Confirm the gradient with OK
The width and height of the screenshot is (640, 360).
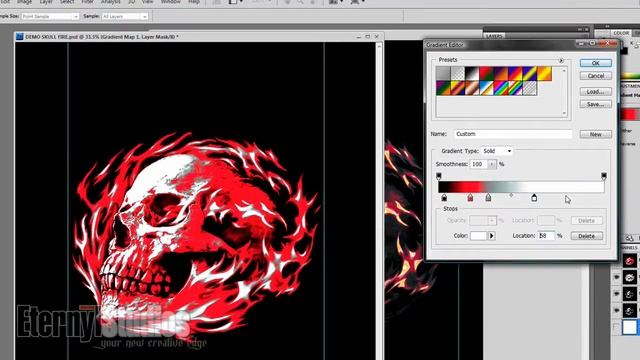coord(596,63)
